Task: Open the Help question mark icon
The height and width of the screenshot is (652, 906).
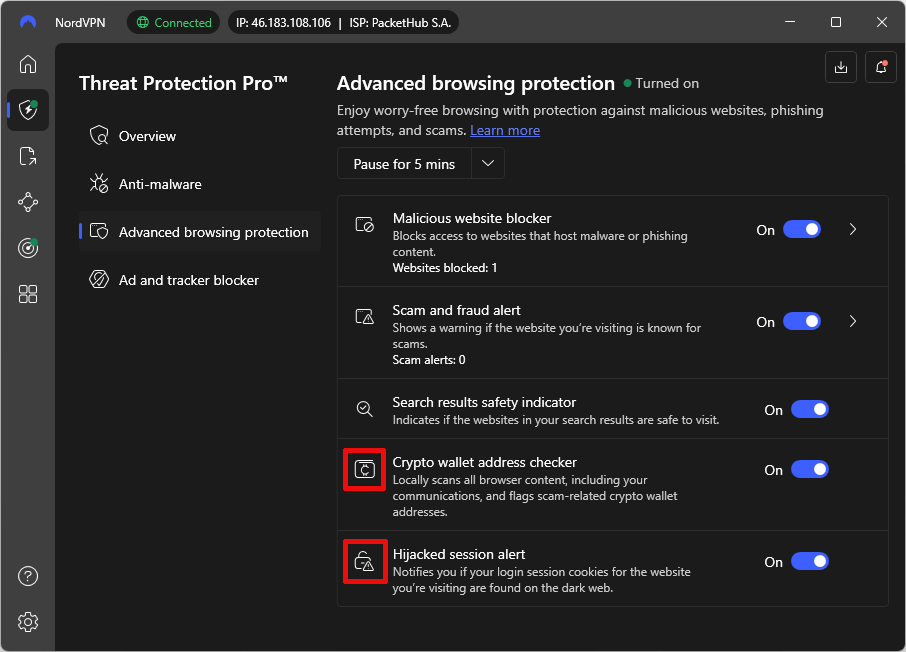Action: coord(28,576)
